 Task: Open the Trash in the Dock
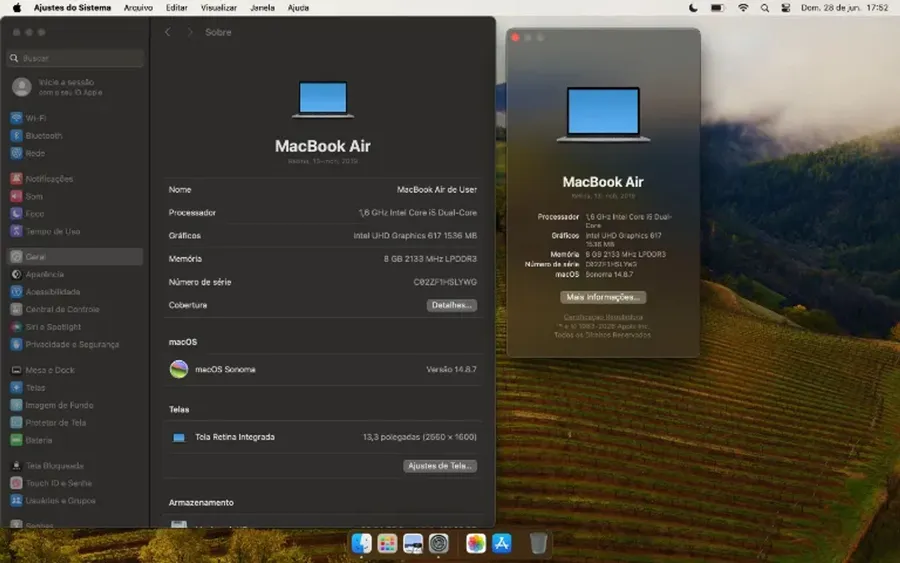(x=538, y=543)
